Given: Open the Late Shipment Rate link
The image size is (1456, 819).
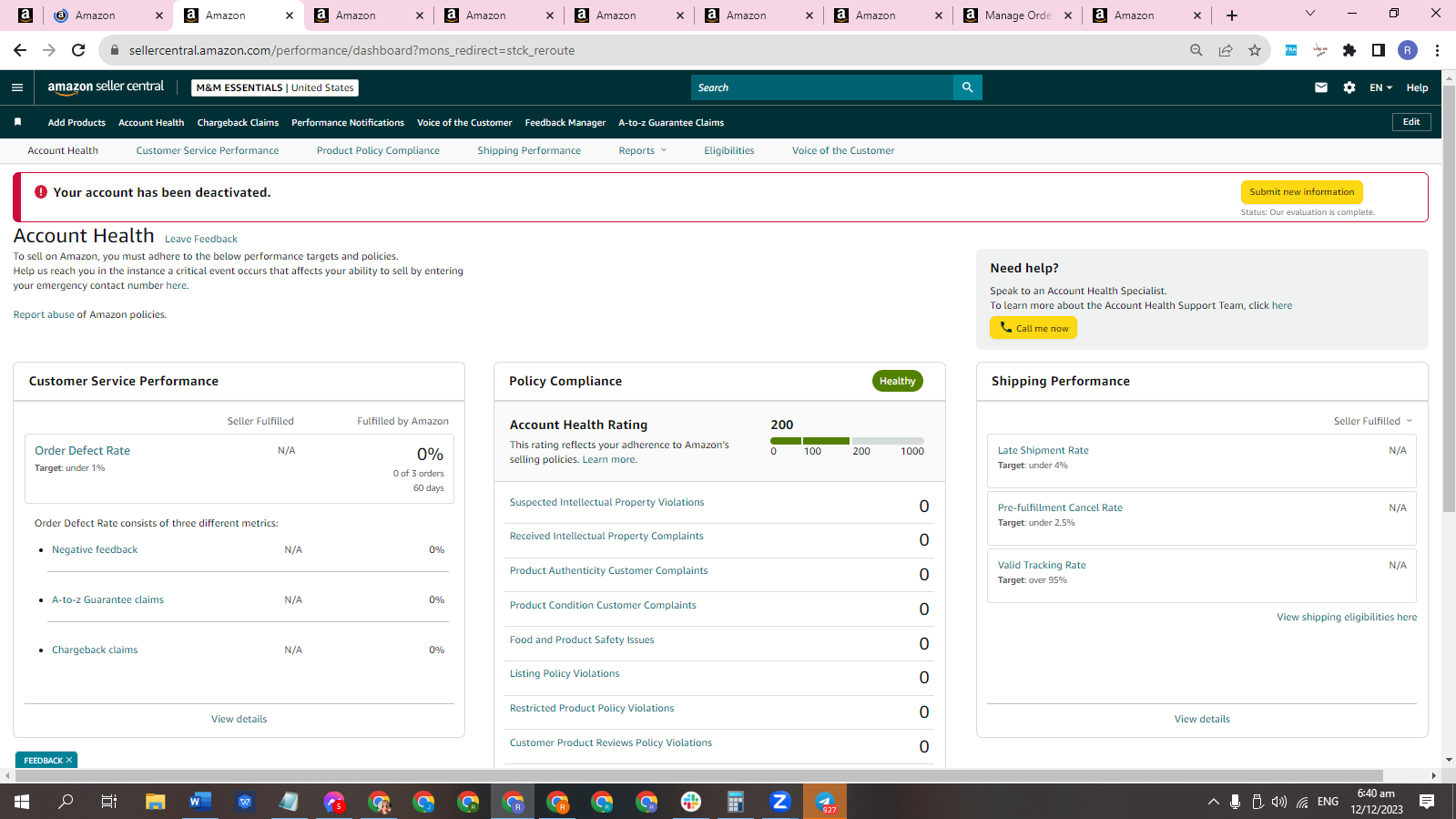Looking at the screenshot, I should click(x=1043, y=450).
